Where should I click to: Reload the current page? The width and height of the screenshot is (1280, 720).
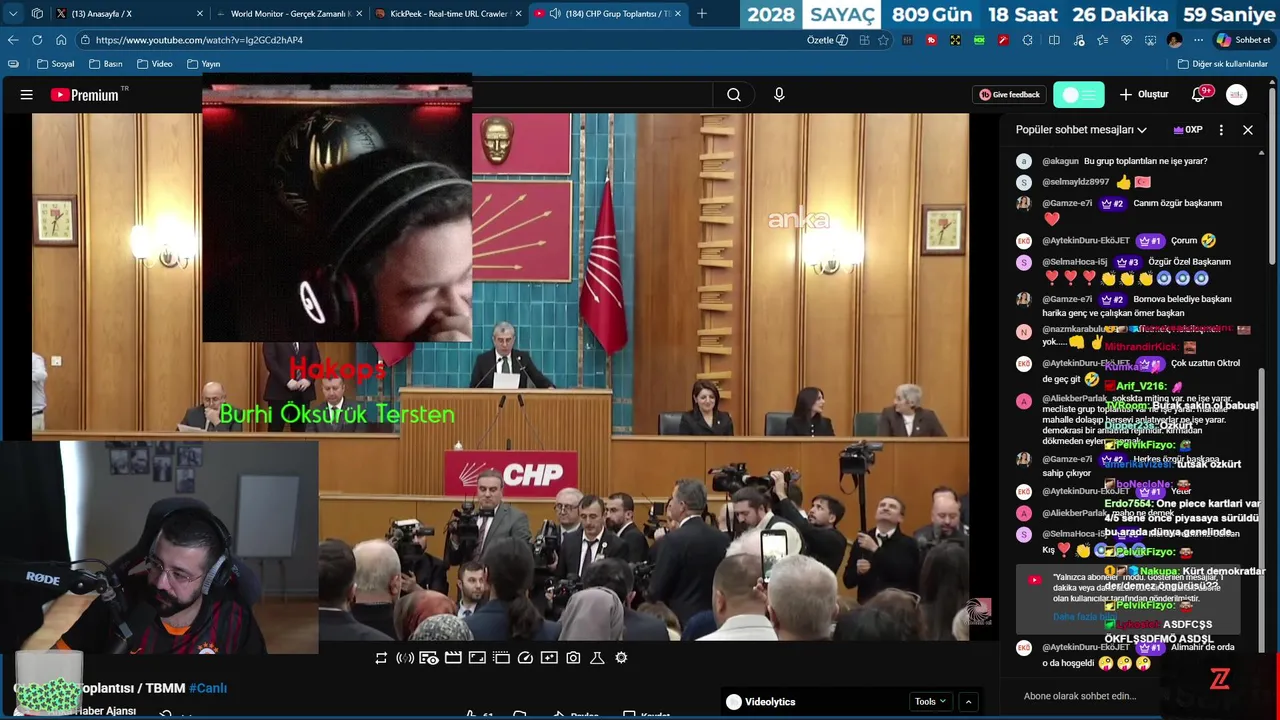click(37, 40)
